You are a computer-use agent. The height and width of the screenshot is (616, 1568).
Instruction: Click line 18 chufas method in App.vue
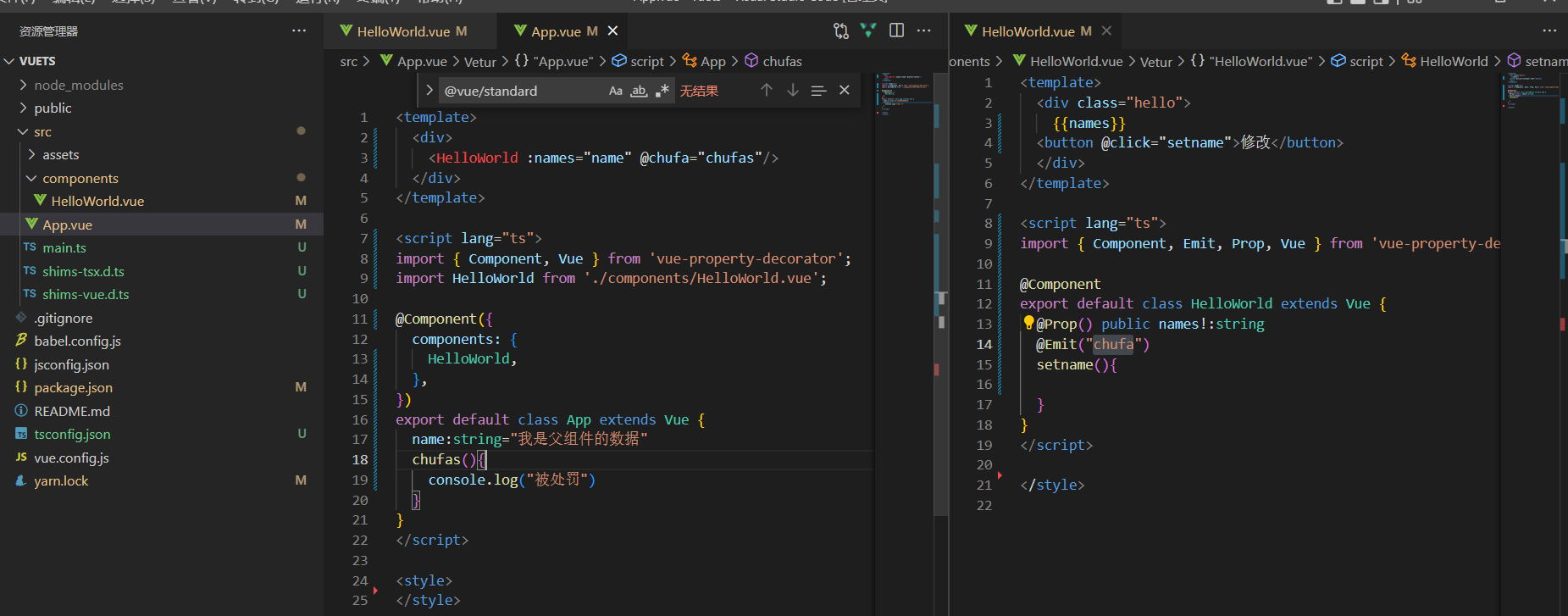[x=449, y=459]
